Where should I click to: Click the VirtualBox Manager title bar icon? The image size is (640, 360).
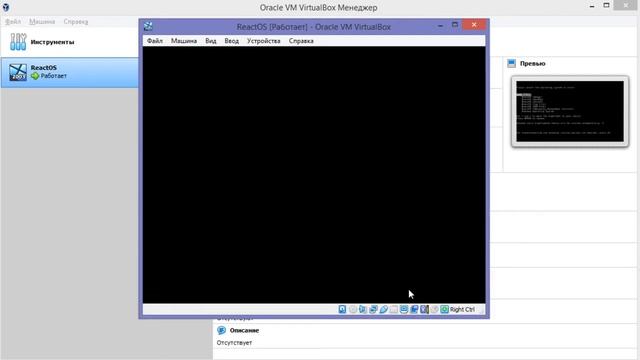[x=6, y=7]
